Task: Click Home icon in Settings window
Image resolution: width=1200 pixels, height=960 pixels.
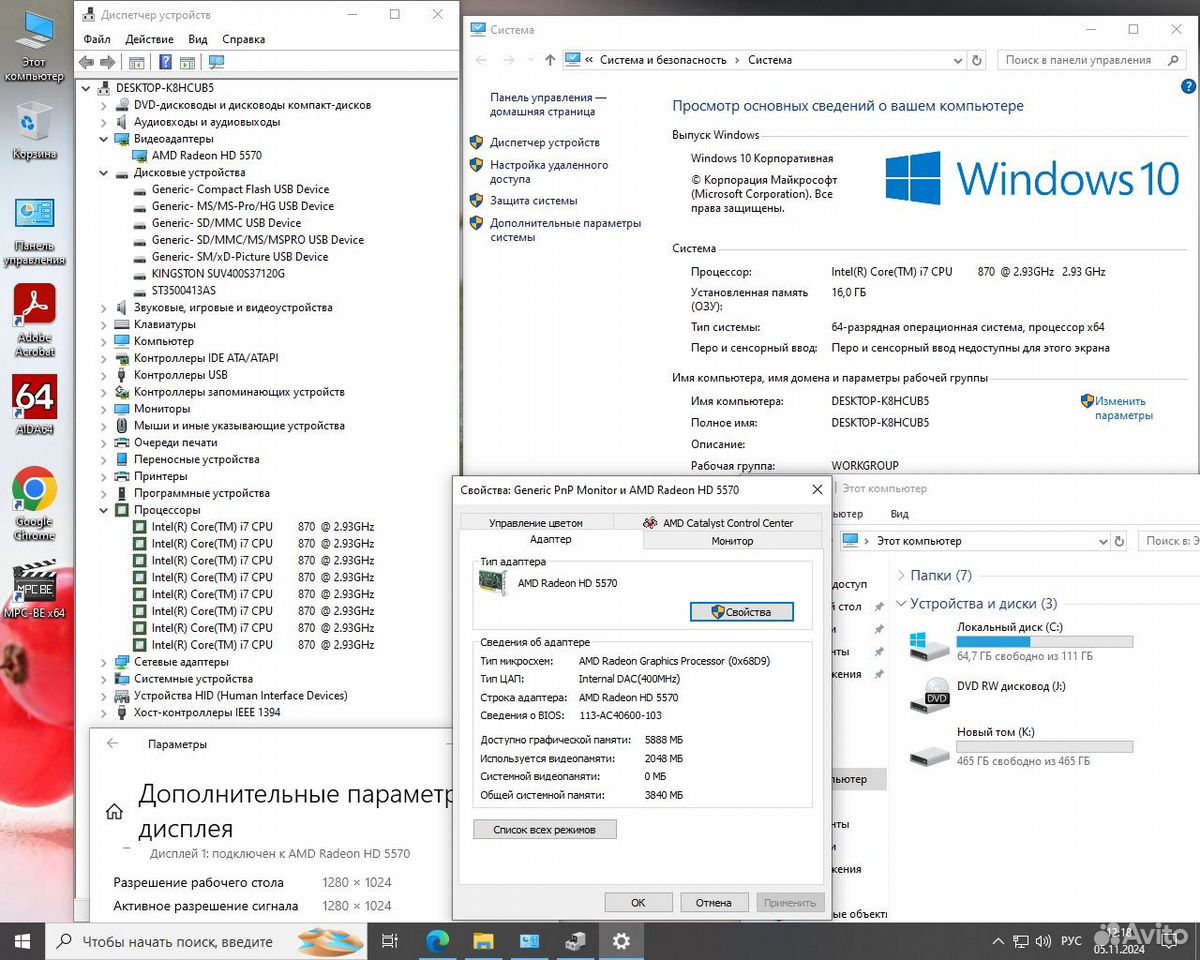Action: (x=115, y=812)
